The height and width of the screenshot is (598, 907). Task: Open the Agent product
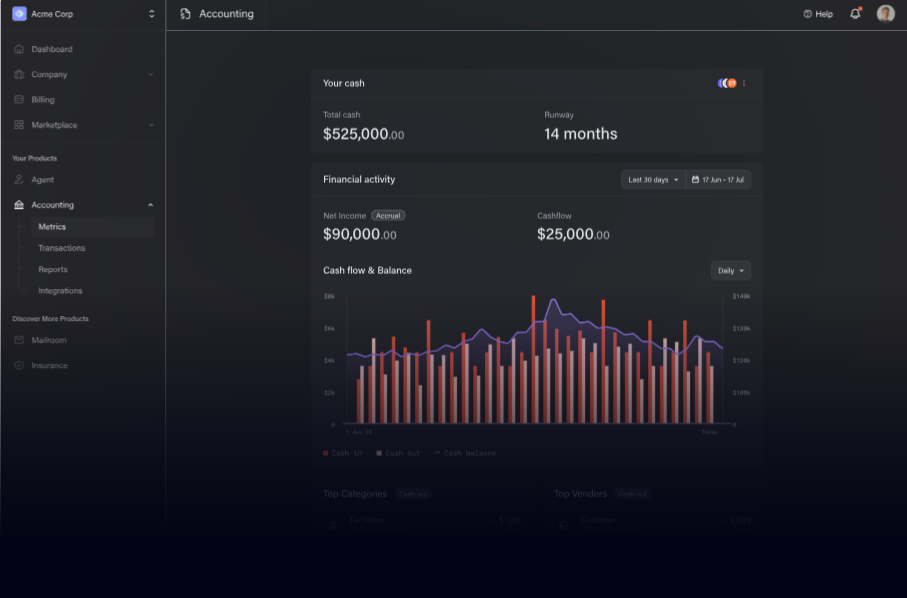pos(42,180)
